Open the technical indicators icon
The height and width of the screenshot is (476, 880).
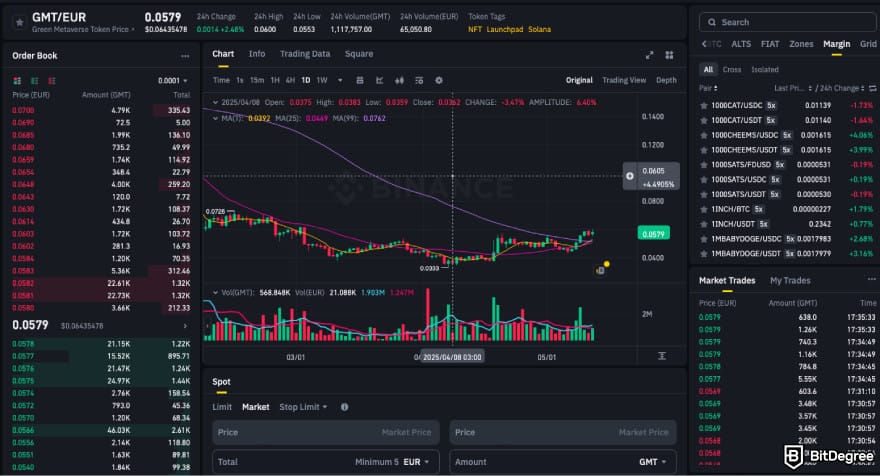(379, 80)
